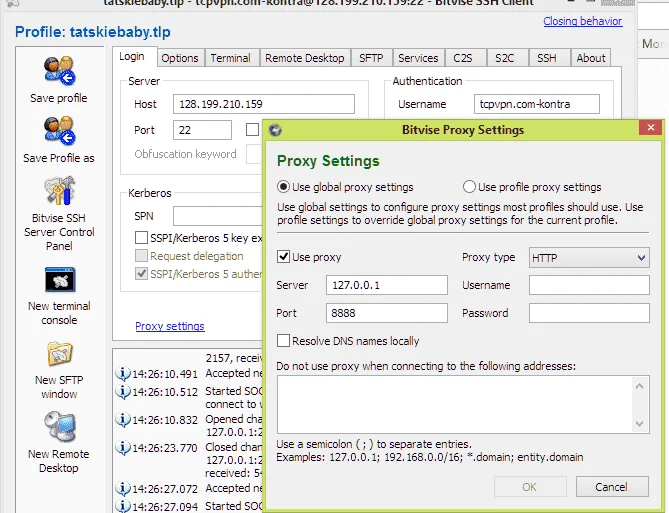Select Use profile proxy settings radio
The width and height of the screenshot is (669, 513).
tap(469, 187)
